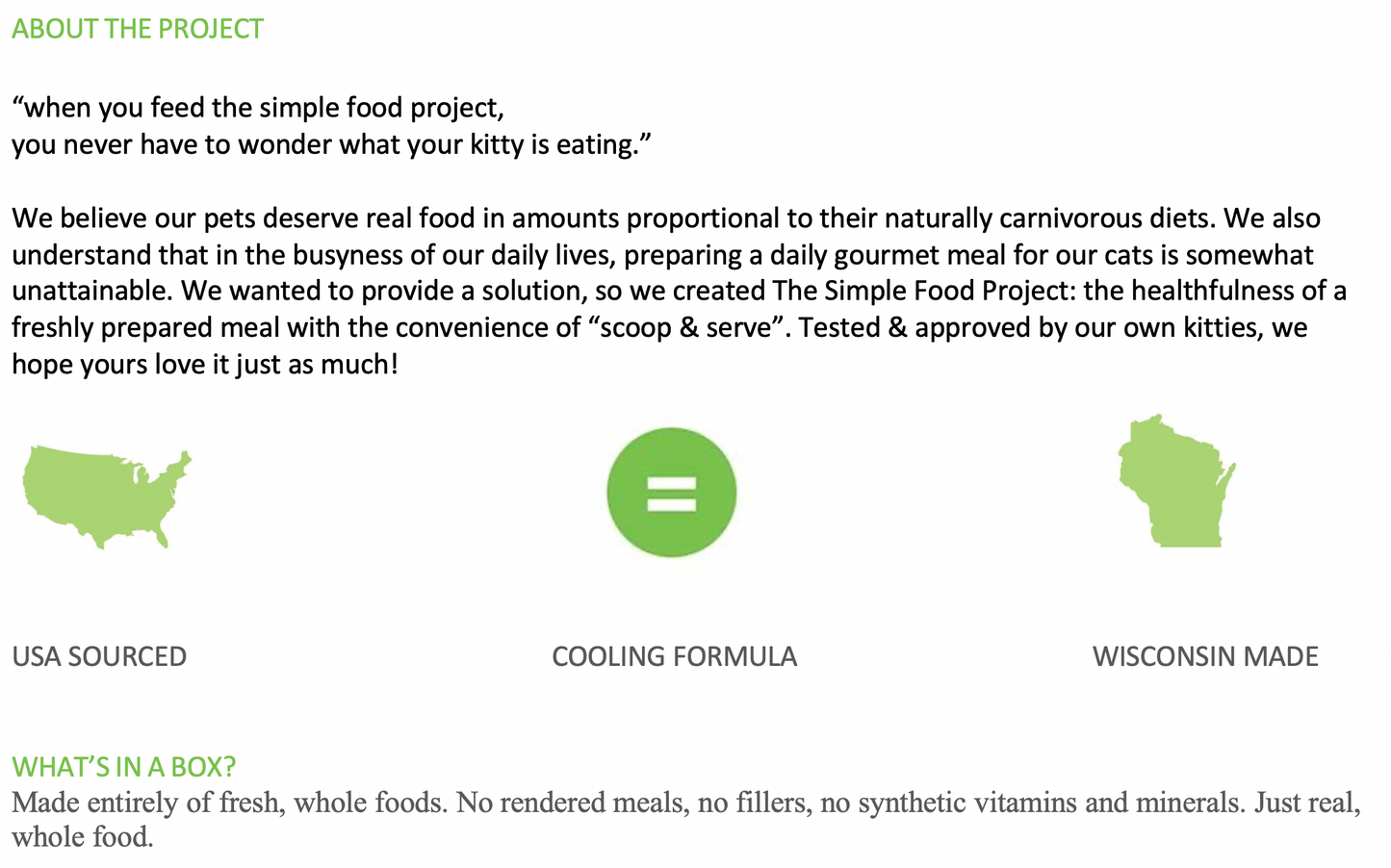The height and width of the screenshot is (868, 1391).
Task: Click the line starting "We believe our pets"
Action: point(665,217)
